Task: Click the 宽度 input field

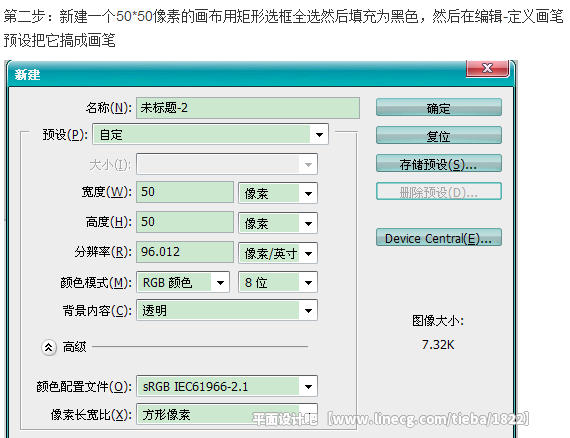Action: click(x=185, y=192)
